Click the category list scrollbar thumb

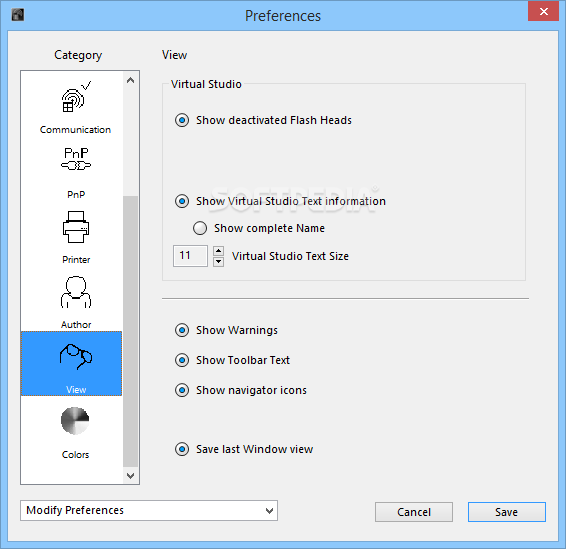click(131, 331)
